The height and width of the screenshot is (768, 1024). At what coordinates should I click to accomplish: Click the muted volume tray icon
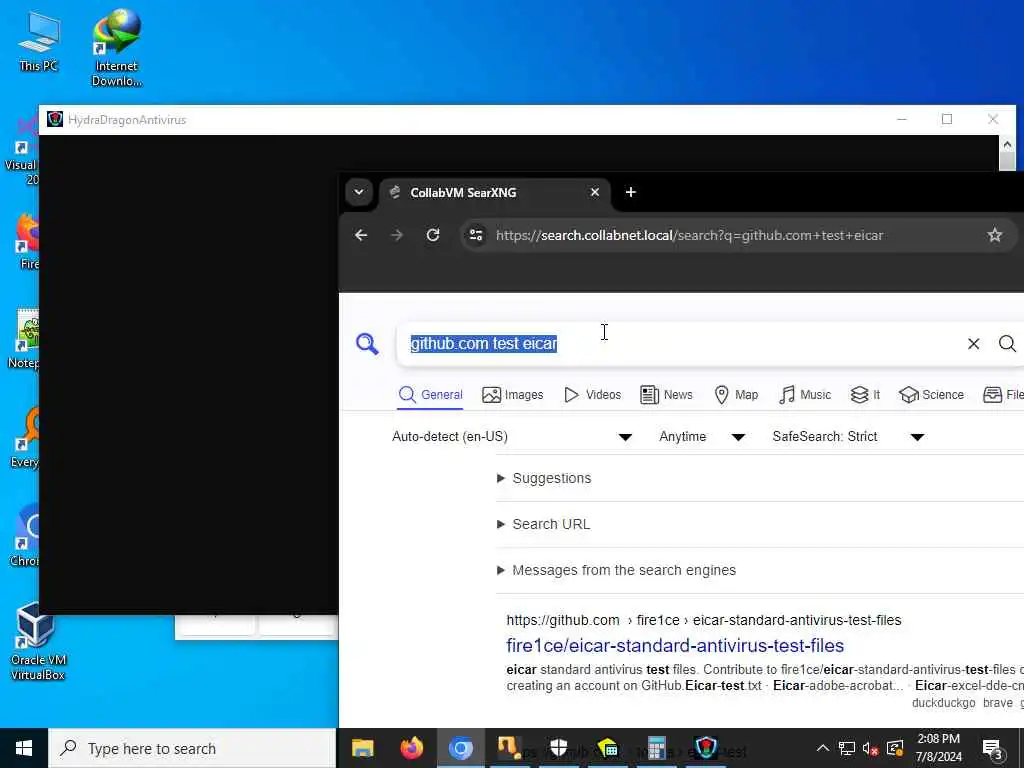tap(870, 748)
